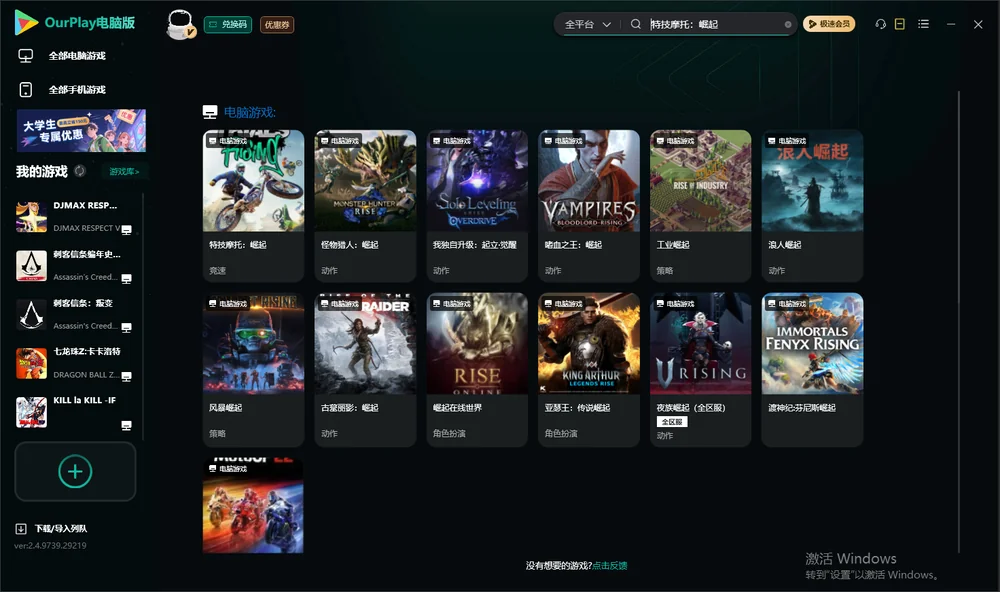
Task: Open the Solo Leveling Overdrive cover
Action: pyautogui.click(x=477, y=181)
